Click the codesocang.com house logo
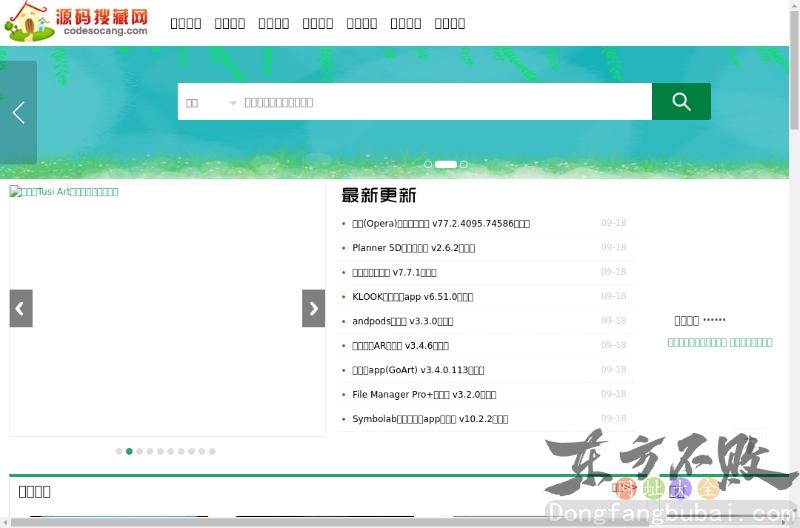Viewport: 800px width, 528px height. pos(76,22)
